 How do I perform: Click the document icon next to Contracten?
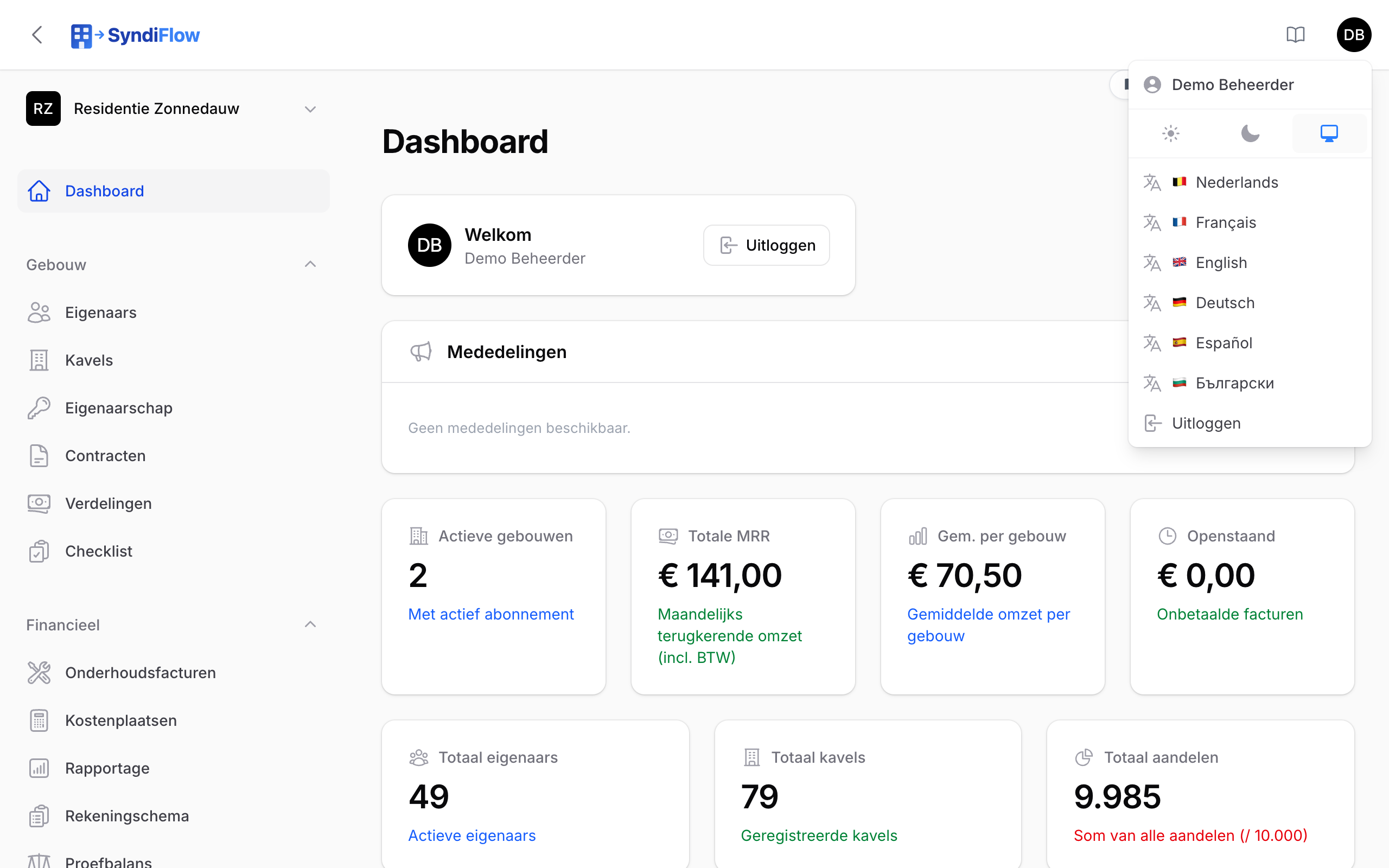pos(39,456)
